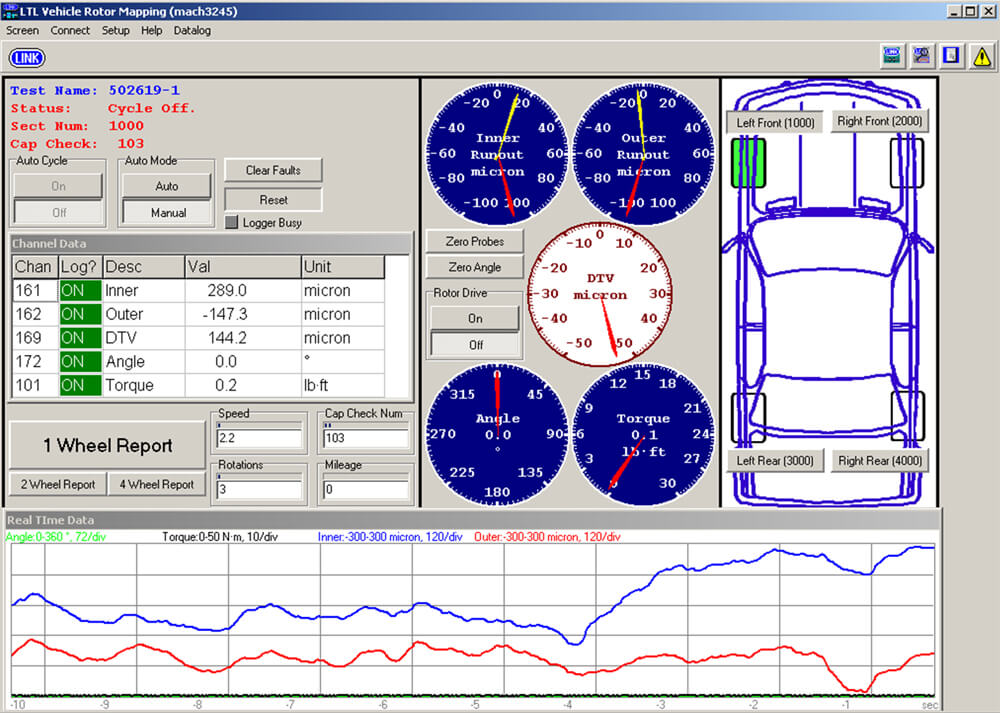Select the Right Rear (4000) button

[879, 460]
